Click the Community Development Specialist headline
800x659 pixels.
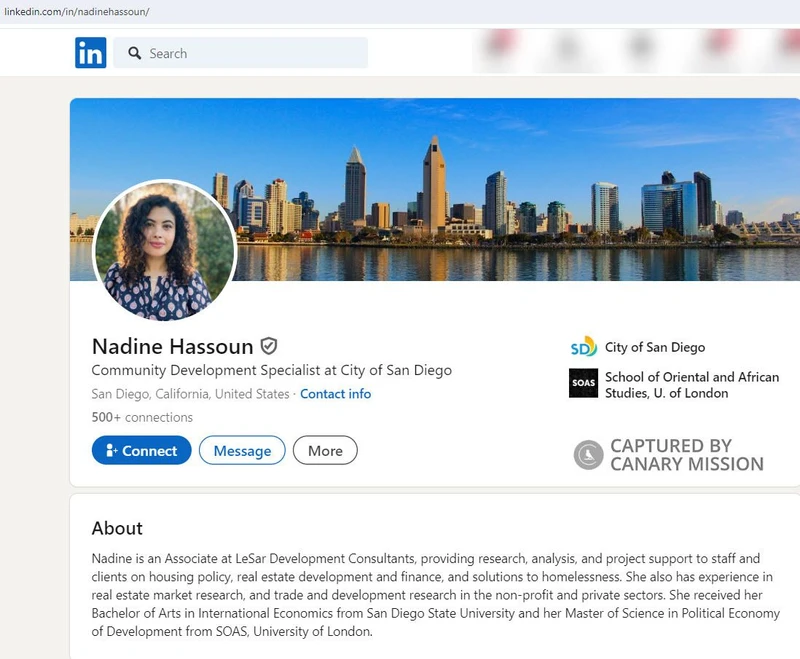271,370
